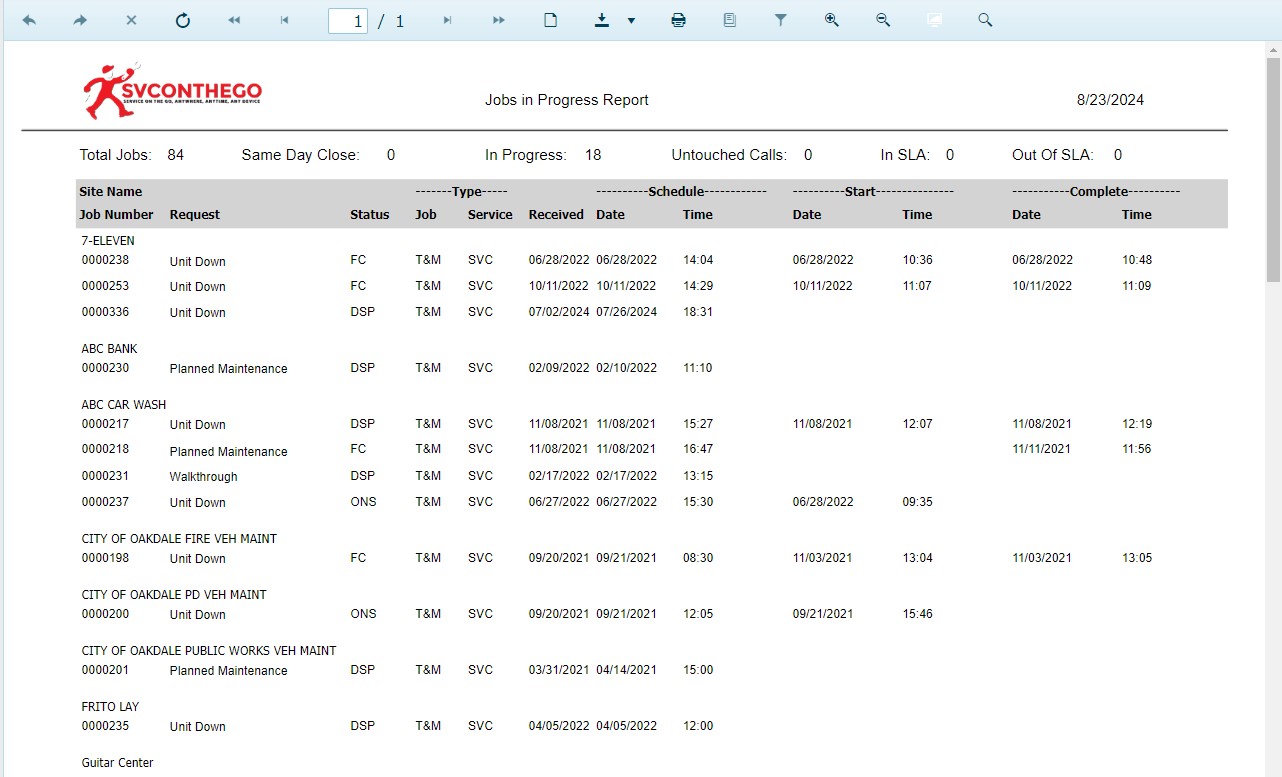Zoom in with the magnifier plus icon
1282x777 pixels.
(x=832, y=20)
